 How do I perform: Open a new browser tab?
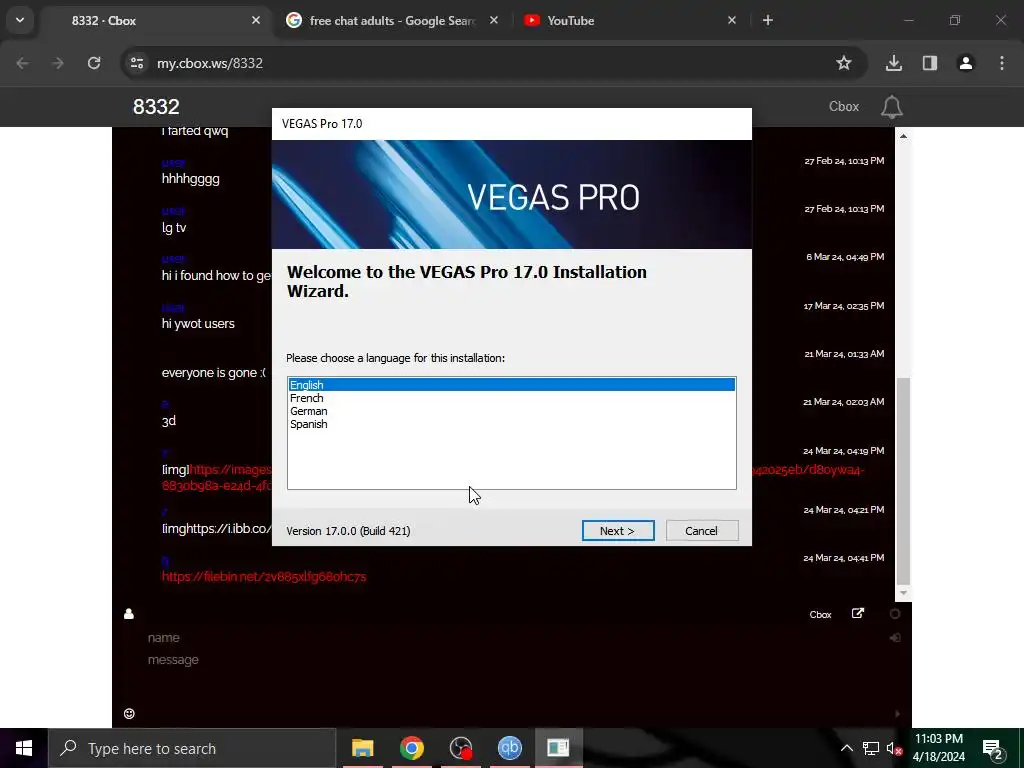coord(768,20)
